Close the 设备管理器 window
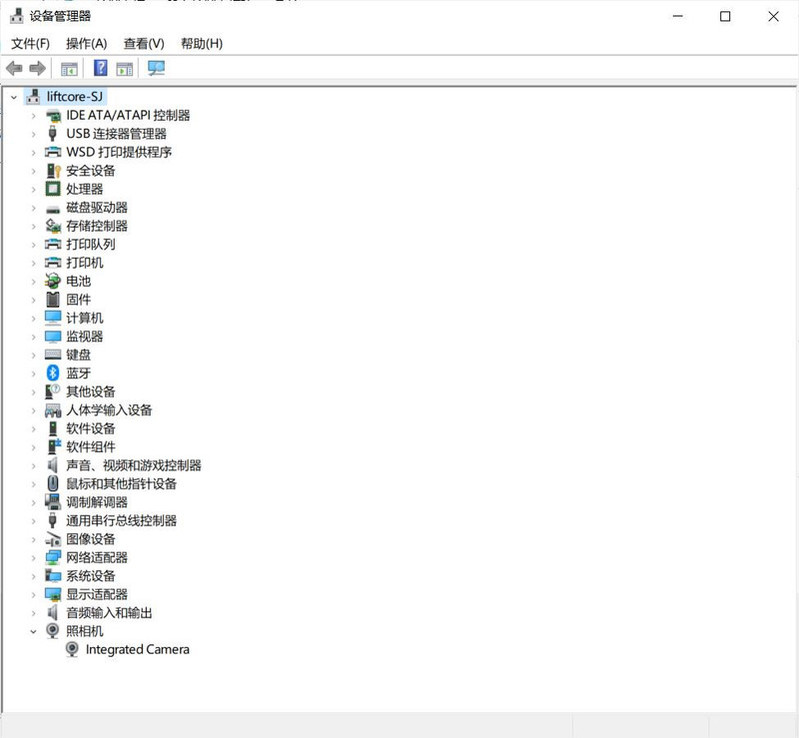This screenshot has width=799, height=738. [x=773, y=16]
